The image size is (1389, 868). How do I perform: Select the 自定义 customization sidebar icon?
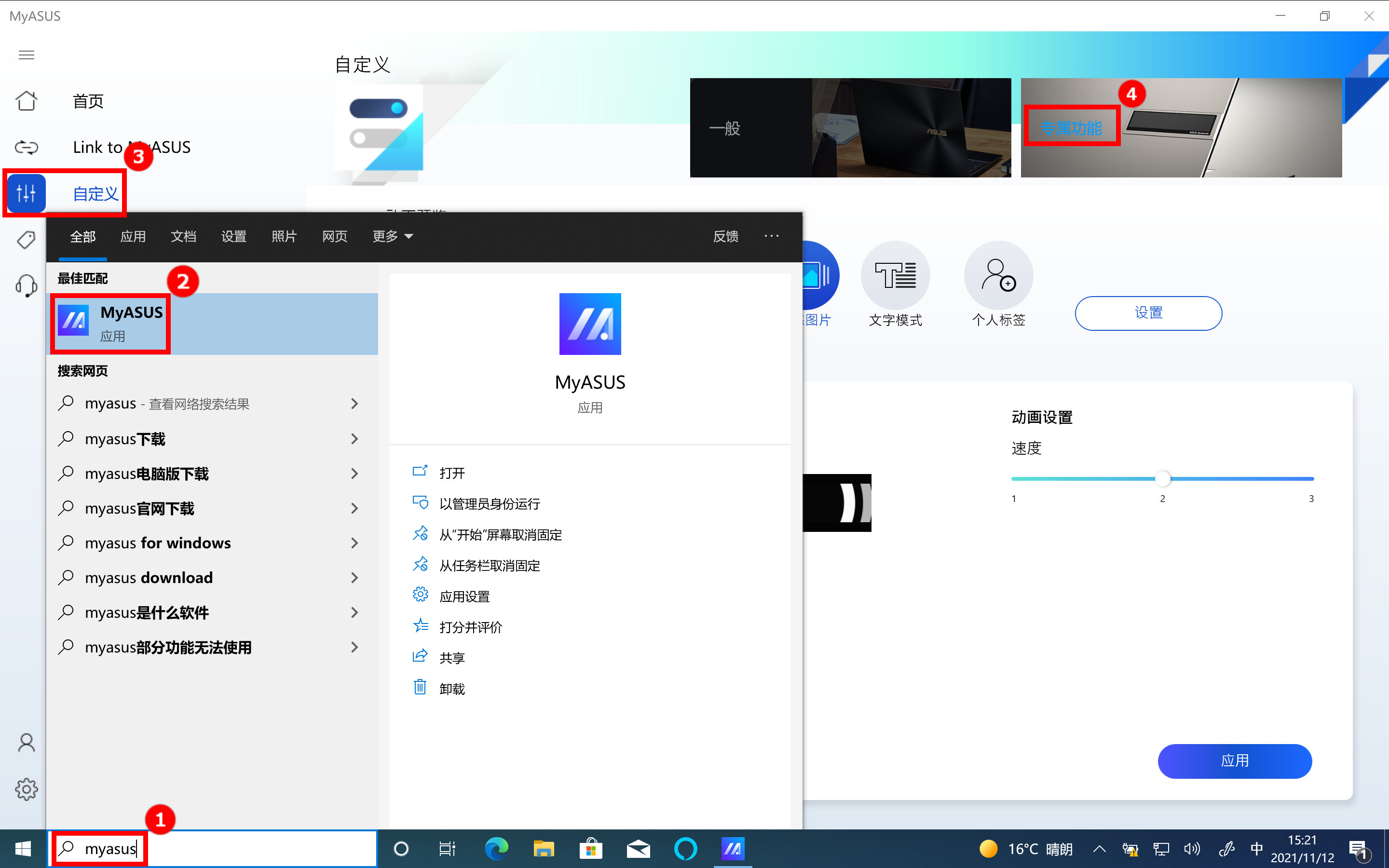tap(27, 193)
